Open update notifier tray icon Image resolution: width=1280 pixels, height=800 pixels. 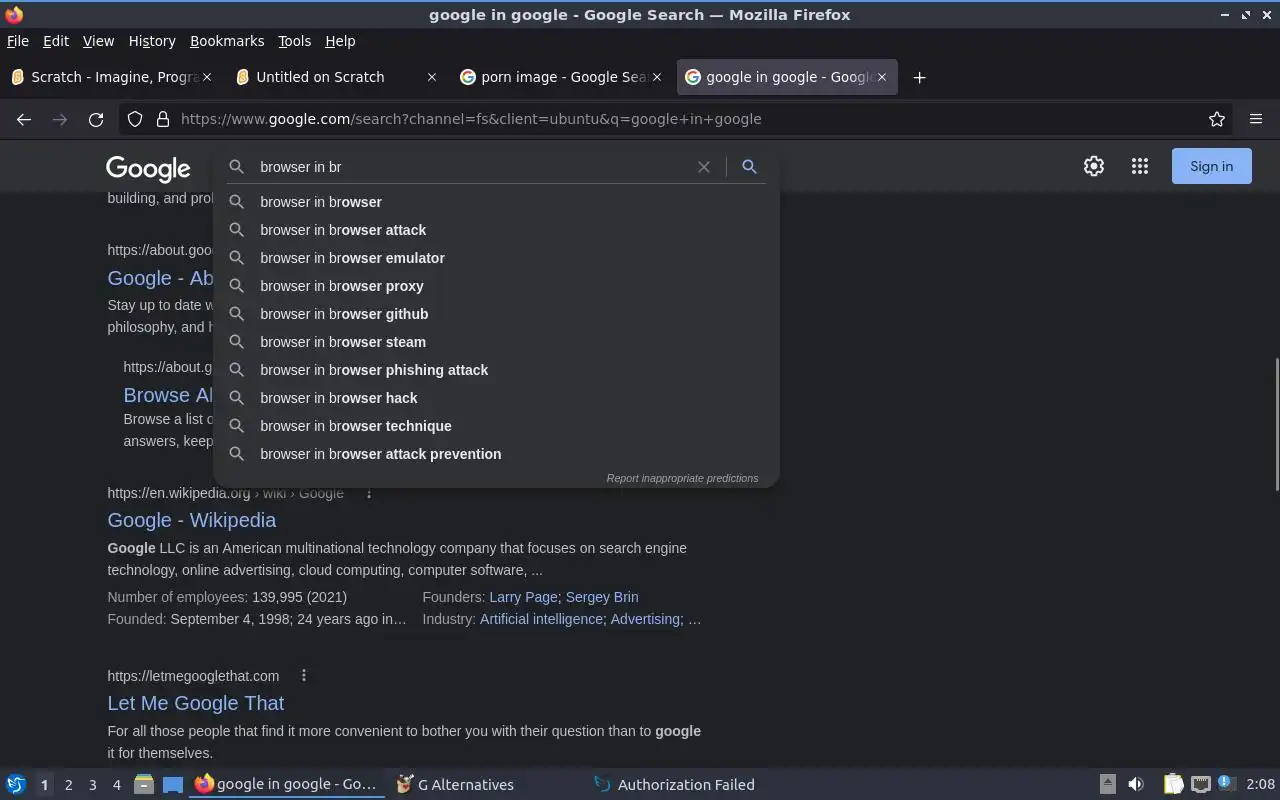click(1226, 784)
